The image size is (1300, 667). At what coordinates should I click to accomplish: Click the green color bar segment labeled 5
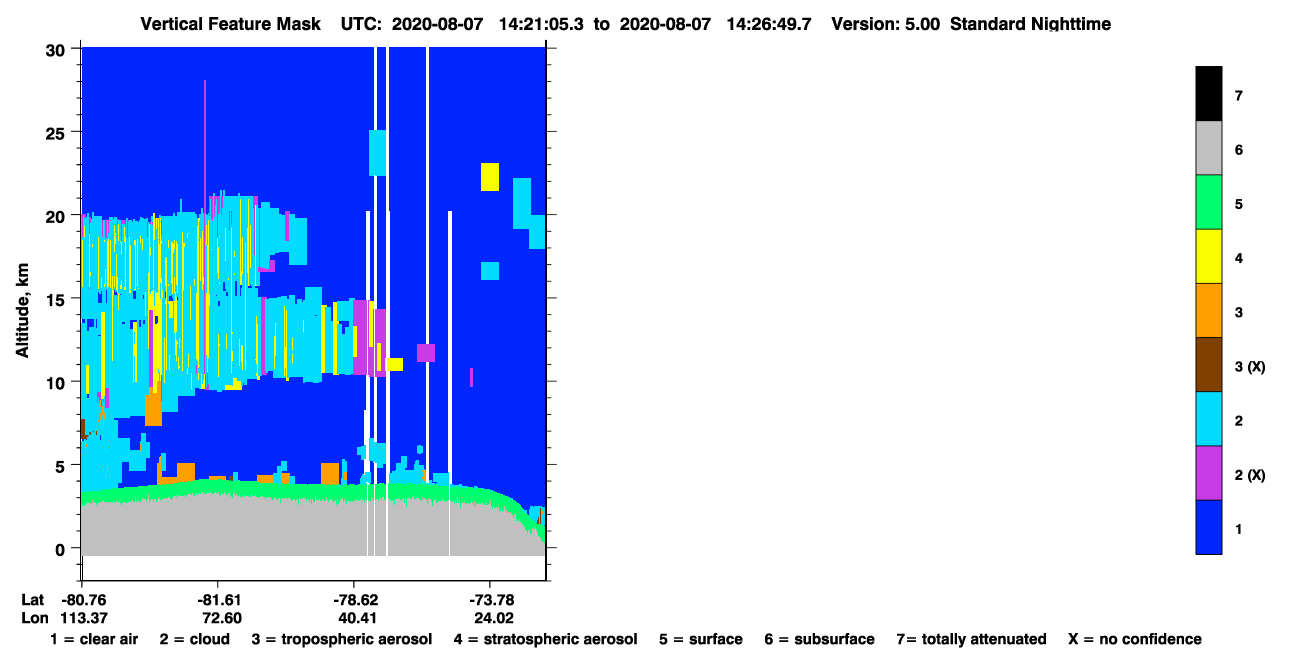pos(1208,202)
